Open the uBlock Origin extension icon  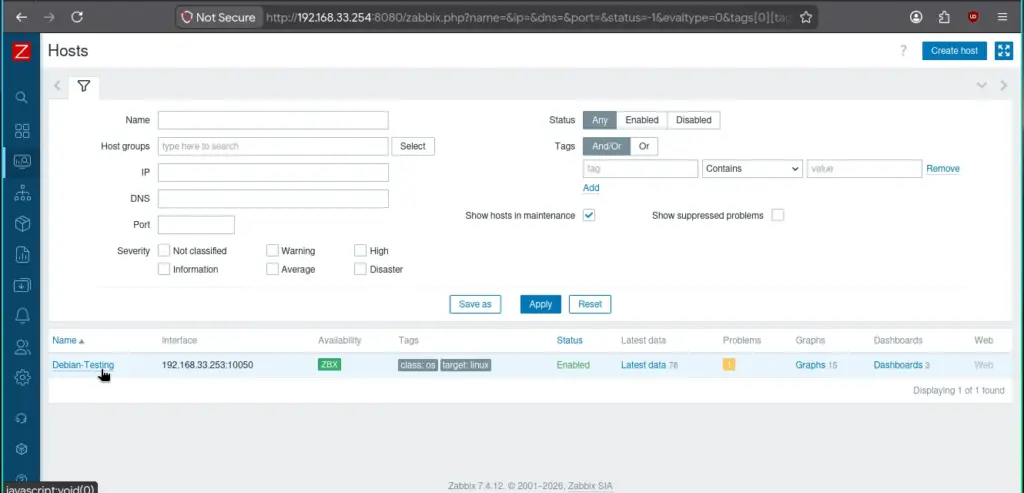(x=973, y=18)
